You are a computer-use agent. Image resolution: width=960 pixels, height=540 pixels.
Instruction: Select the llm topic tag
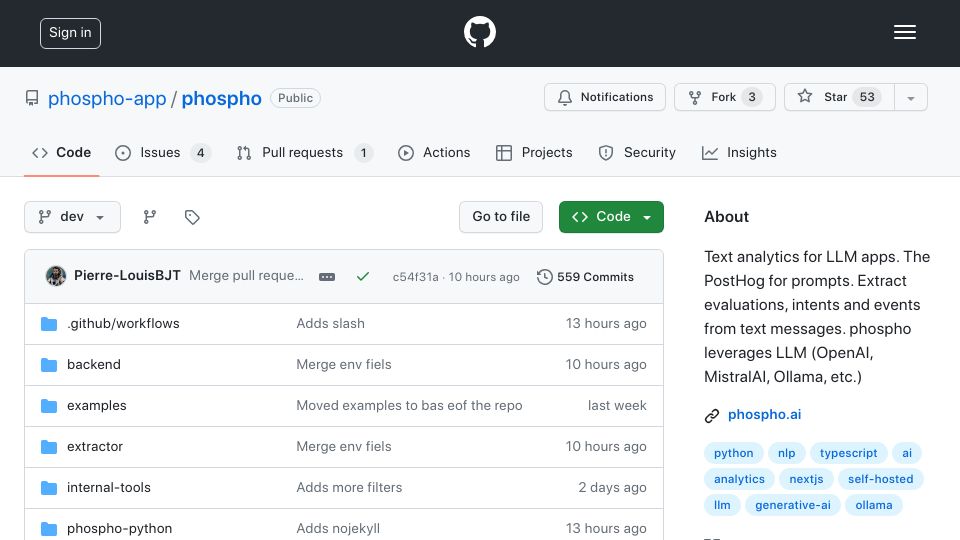click(x=722, y=505)
